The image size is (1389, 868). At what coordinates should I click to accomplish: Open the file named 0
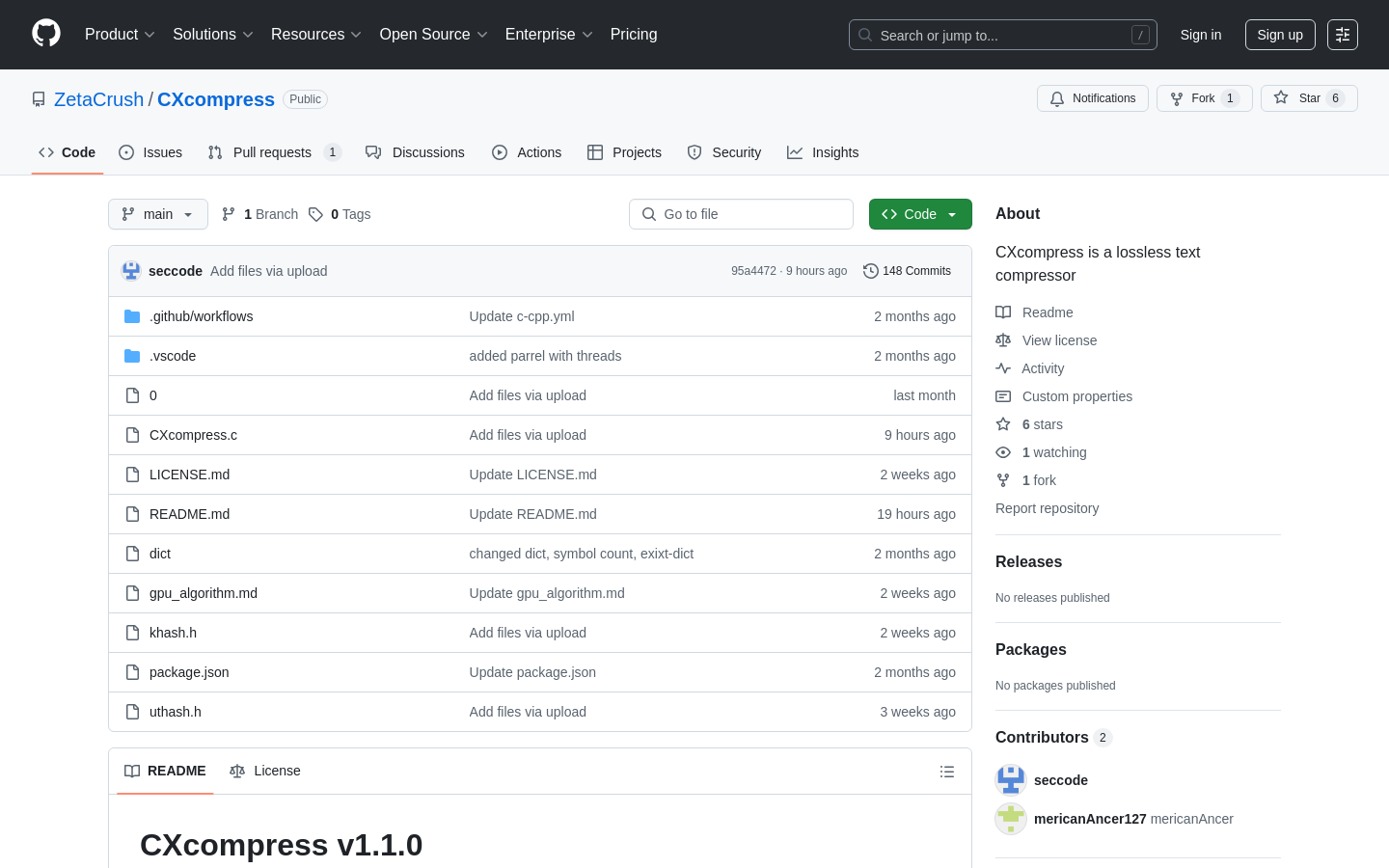(153, 395)
